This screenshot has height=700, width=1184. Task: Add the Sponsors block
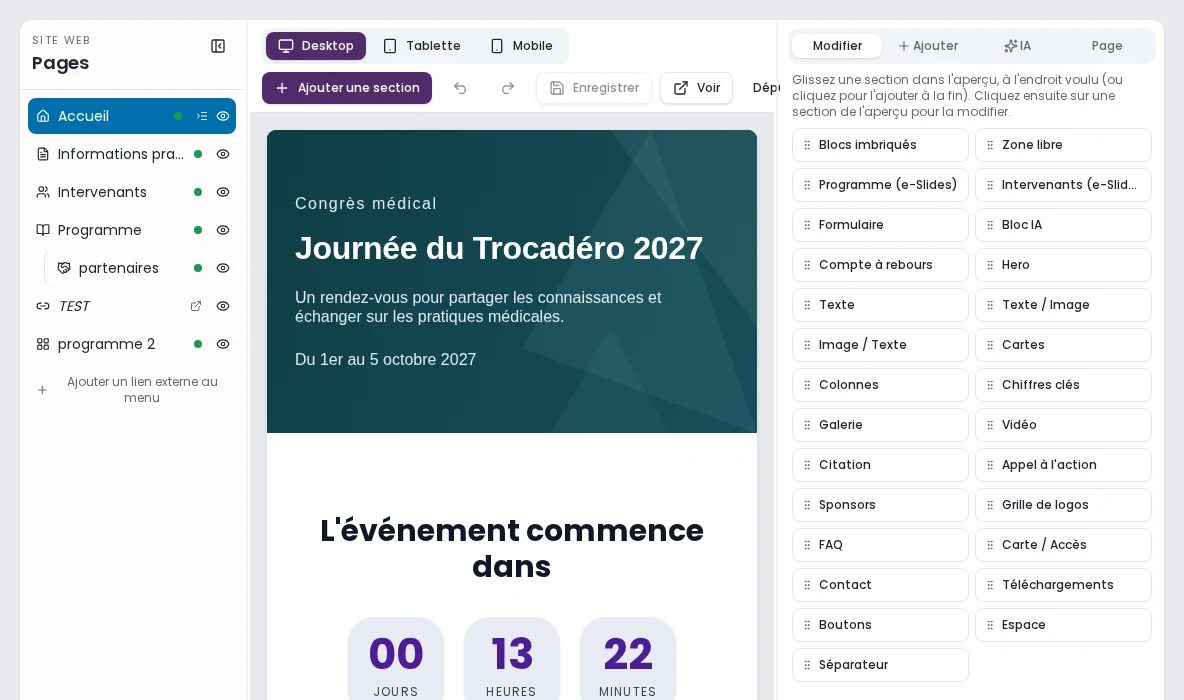pyautogui.click(x=880, y=505)
